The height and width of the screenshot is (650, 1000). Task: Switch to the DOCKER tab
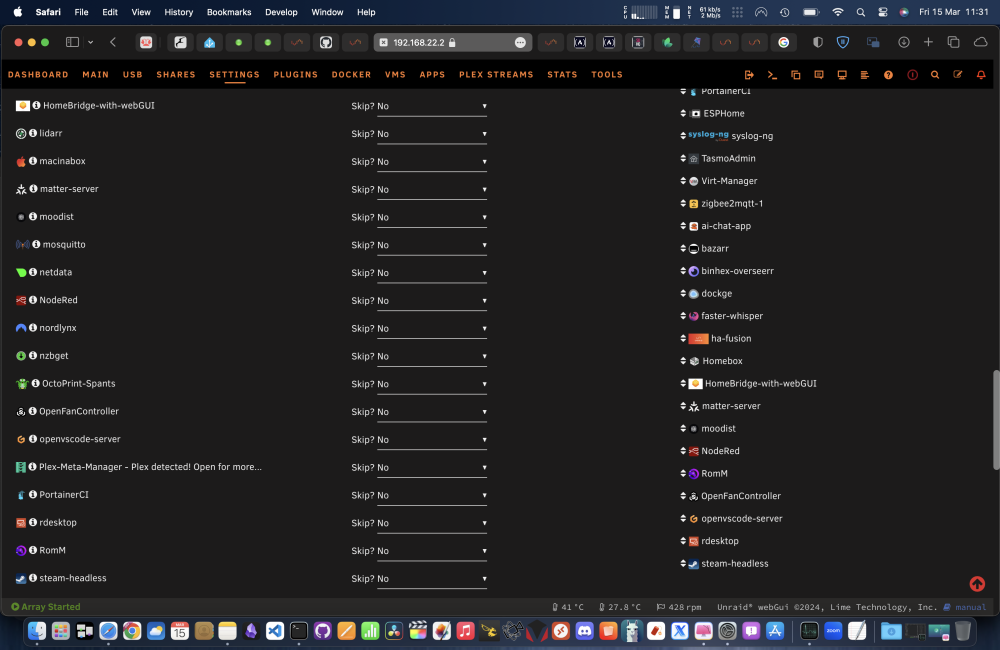pyautogui.click(x=351, y=75)
